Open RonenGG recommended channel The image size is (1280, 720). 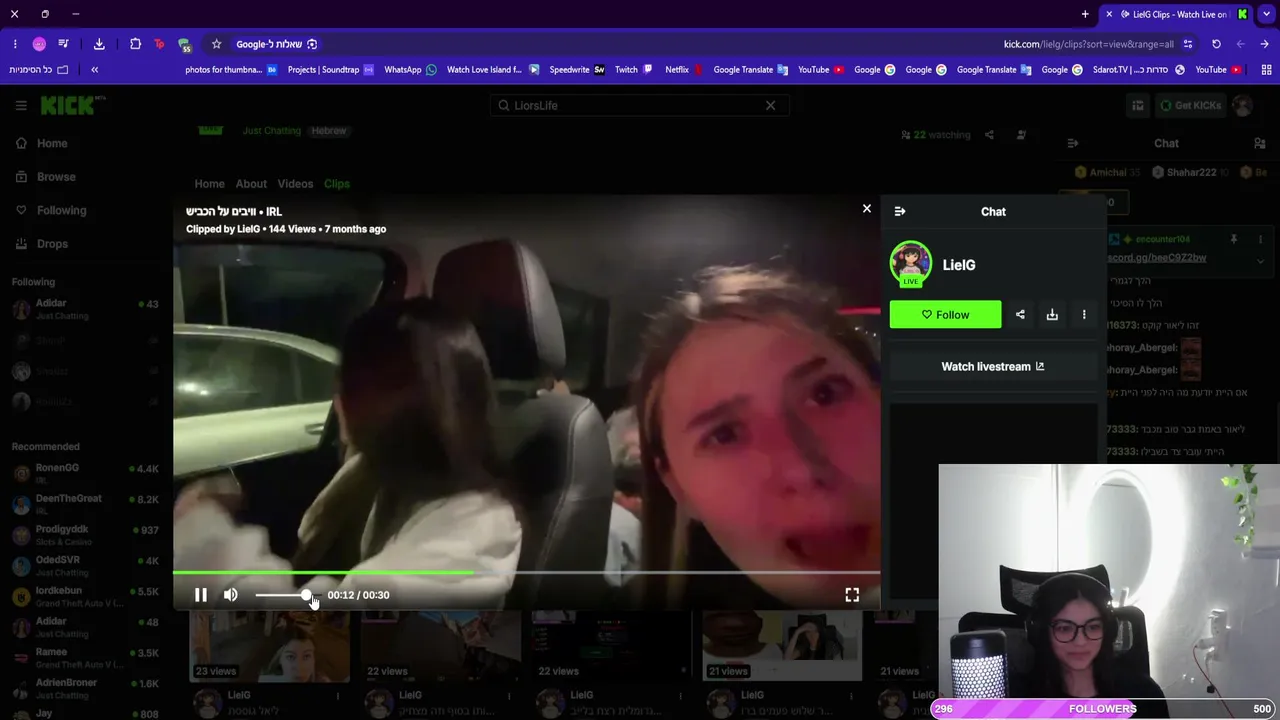coord(85,473)
